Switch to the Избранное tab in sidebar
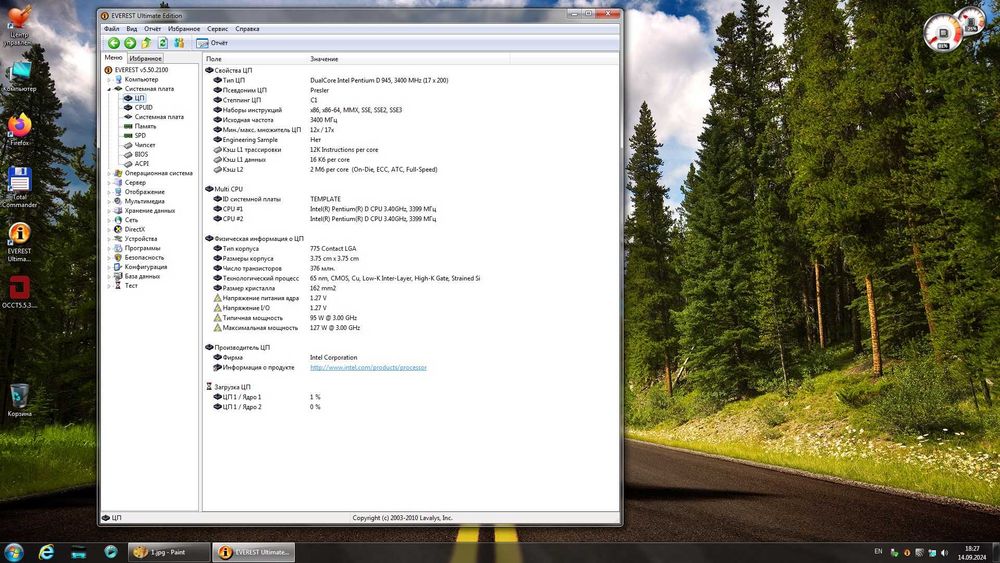 [x=145, y=58]
